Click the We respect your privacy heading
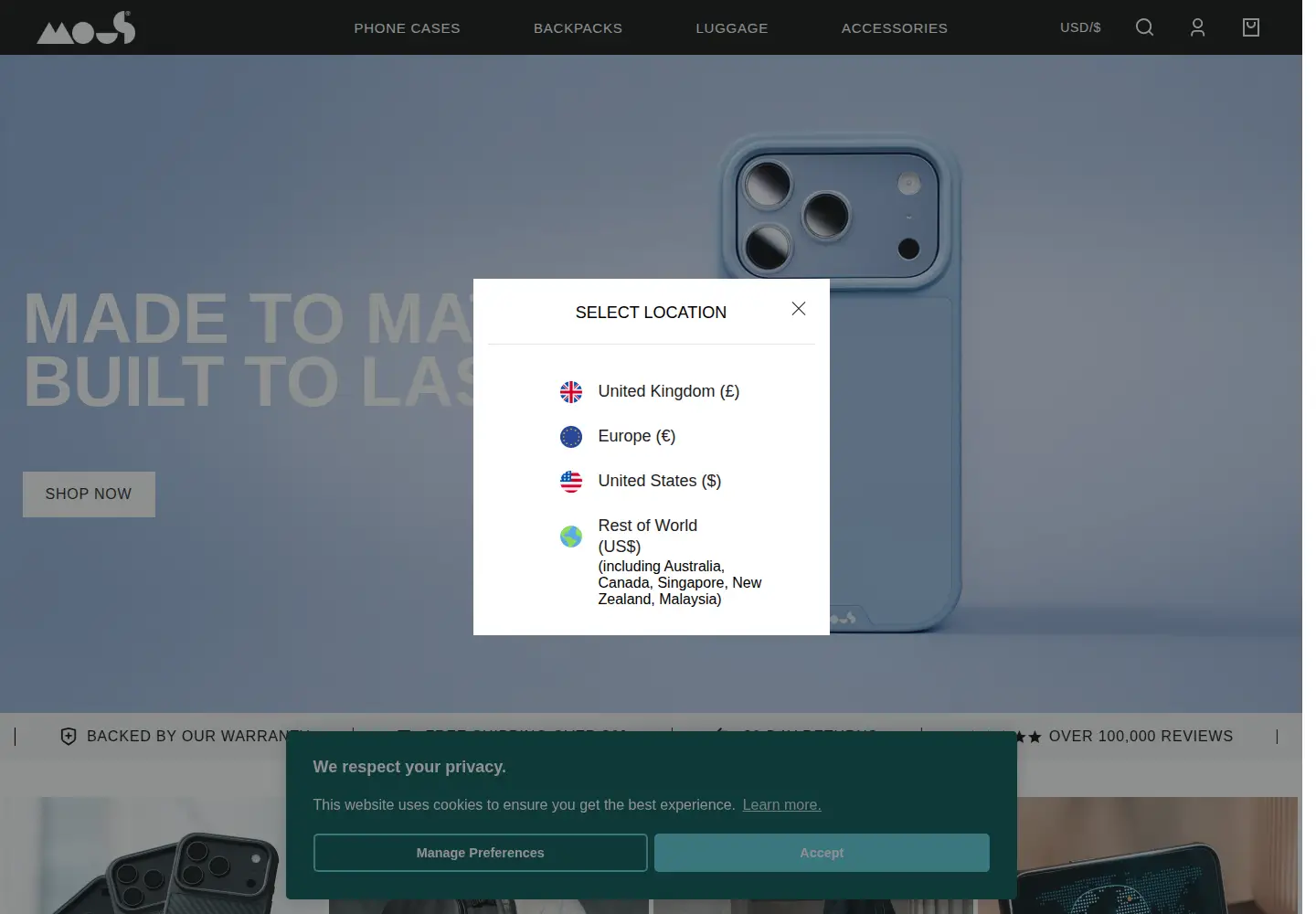Screen dimensions: 1316x914 [409, 767]
